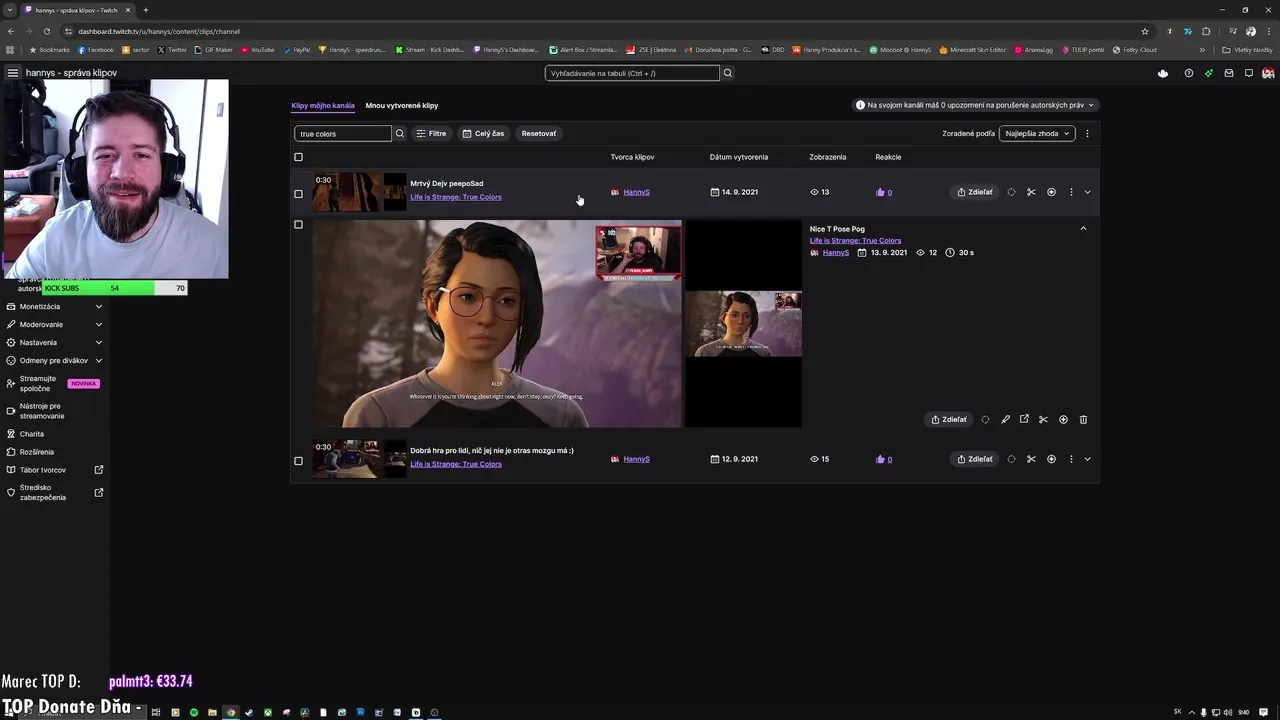This screenshot has width=1280, height=720.
Task: Expand Odmeny pre divákov section
Action: pos(55,361)
